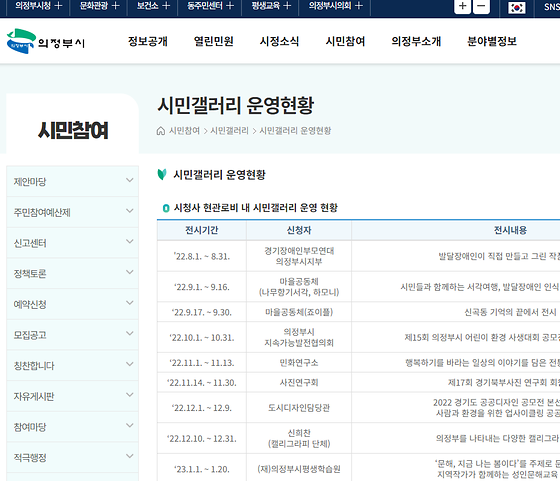560x481 pixels.
Task: Click the zoom out minus button
Action: (x=481, y=6)
